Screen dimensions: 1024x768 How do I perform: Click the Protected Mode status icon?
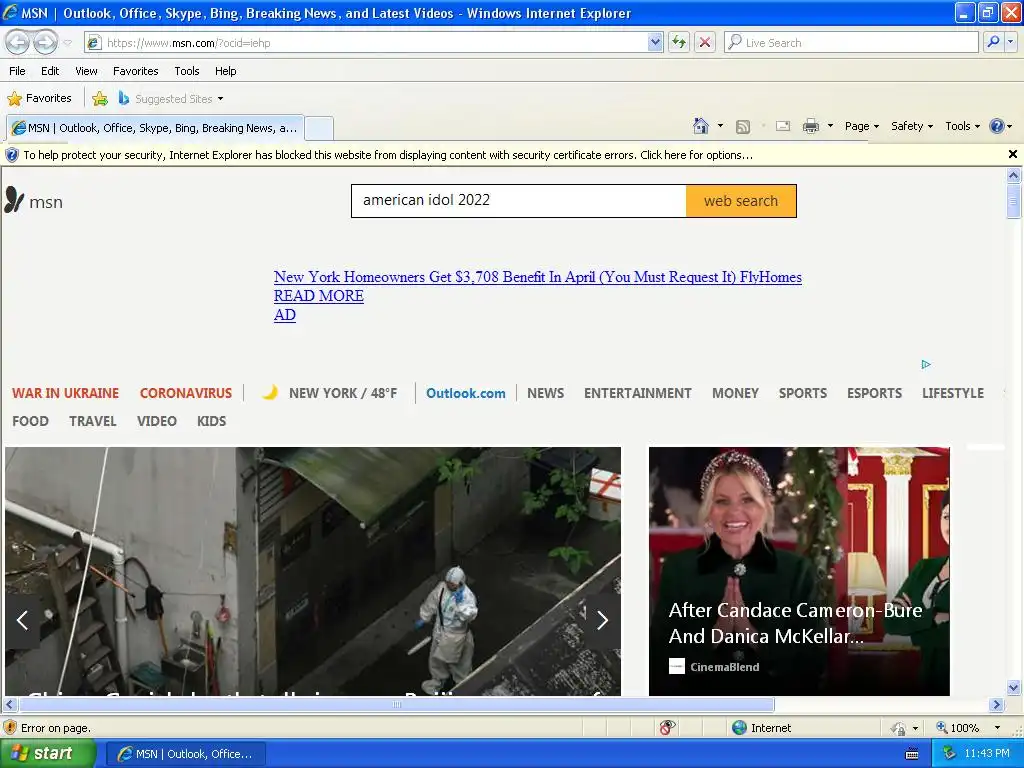pyautogui.click(x=898, y=728)
